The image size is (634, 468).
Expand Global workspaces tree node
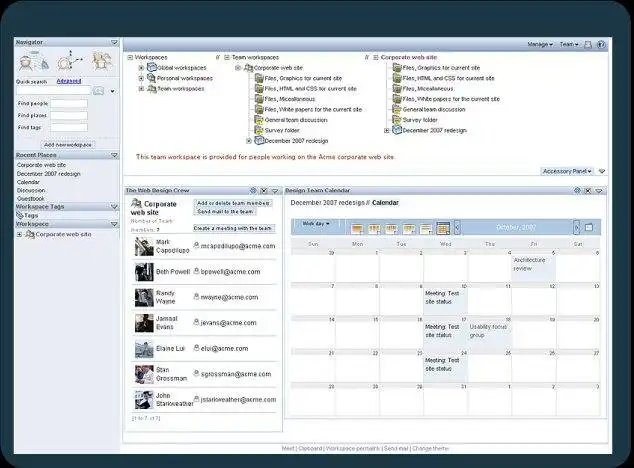point(141,68)
